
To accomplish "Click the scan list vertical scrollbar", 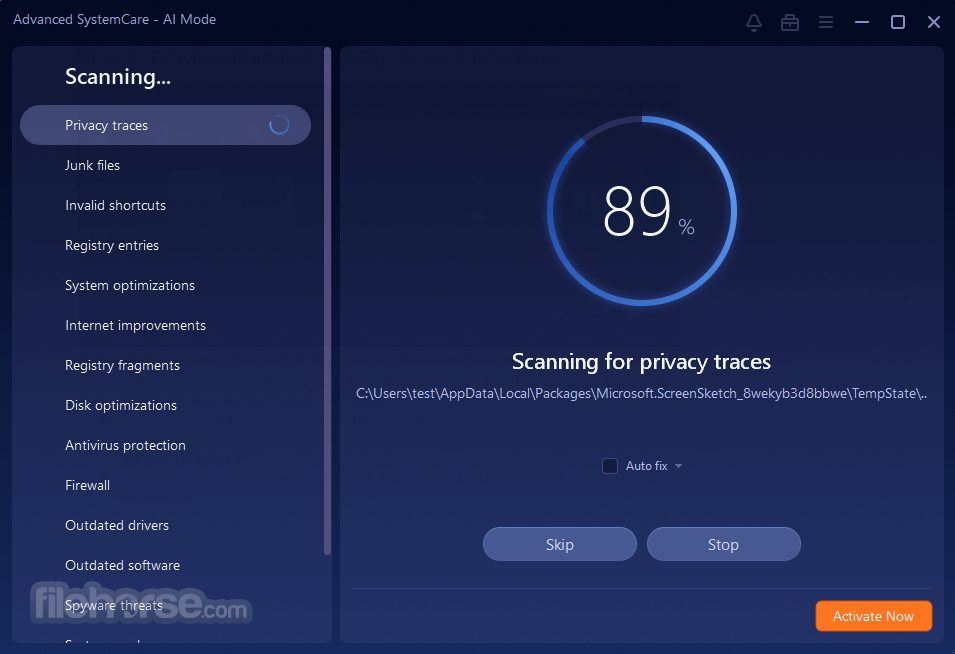I will (327, 301).
